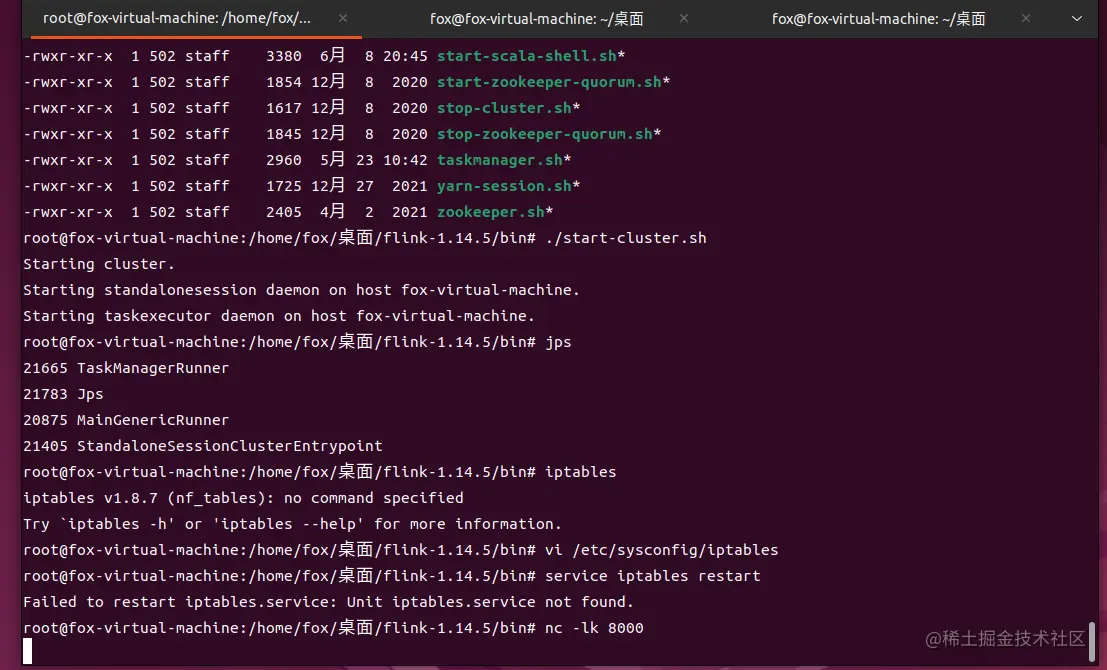
Task: Click the 'Failed to restart iptables.service' line
Action: (x=328, y=602)
